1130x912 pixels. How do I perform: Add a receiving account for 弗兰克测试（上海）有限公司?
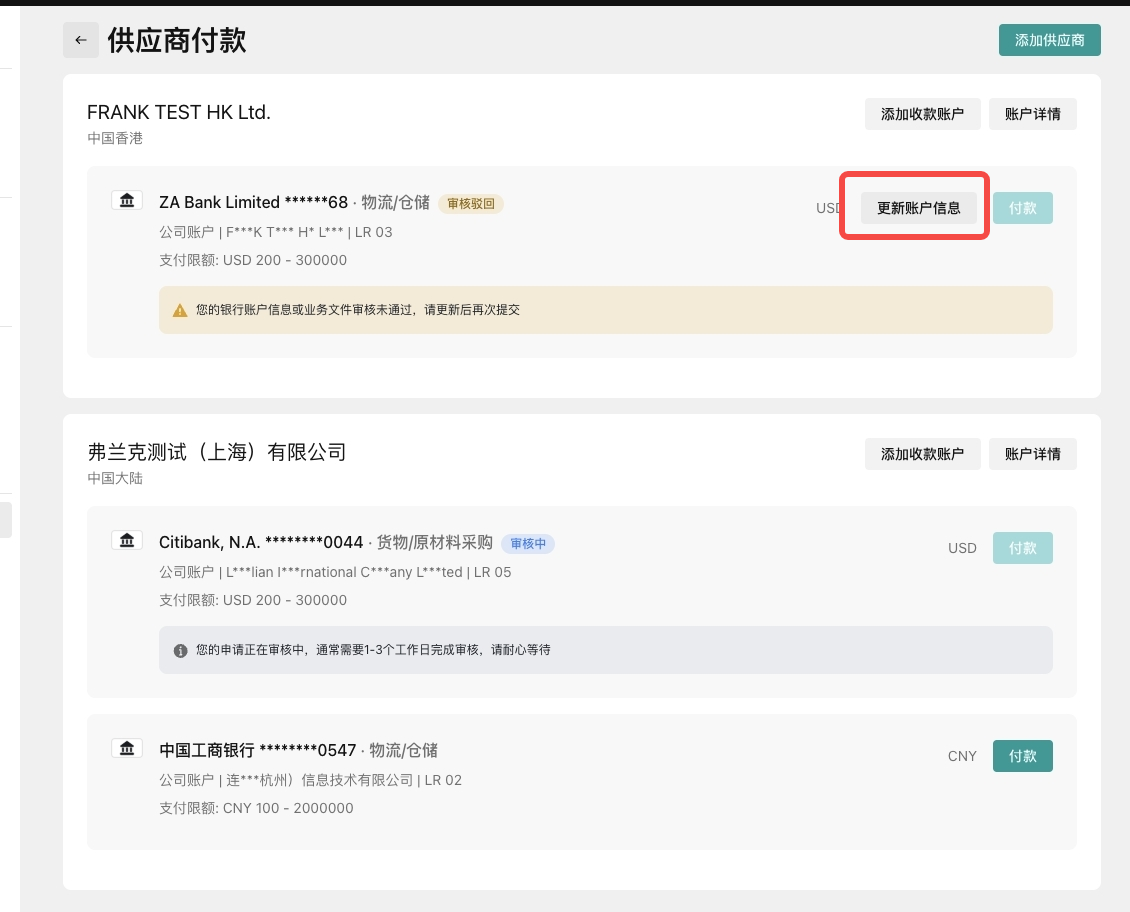tap(922, 454)
